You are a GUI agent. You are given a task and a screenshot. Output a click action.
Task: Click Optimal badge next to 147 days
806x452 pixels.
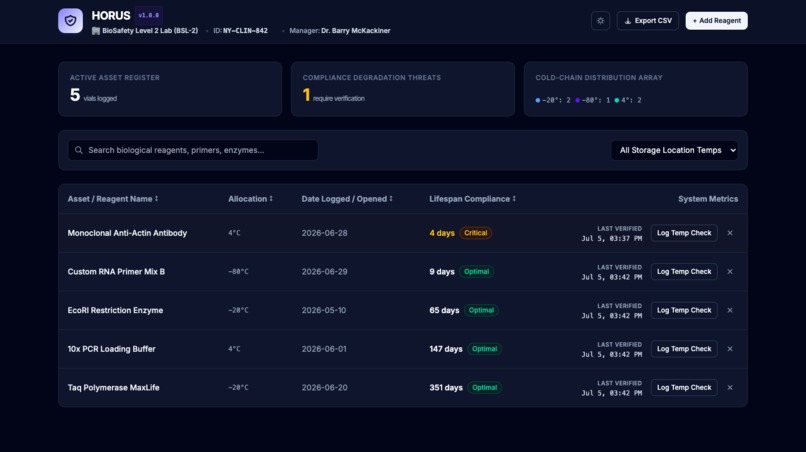484,349
